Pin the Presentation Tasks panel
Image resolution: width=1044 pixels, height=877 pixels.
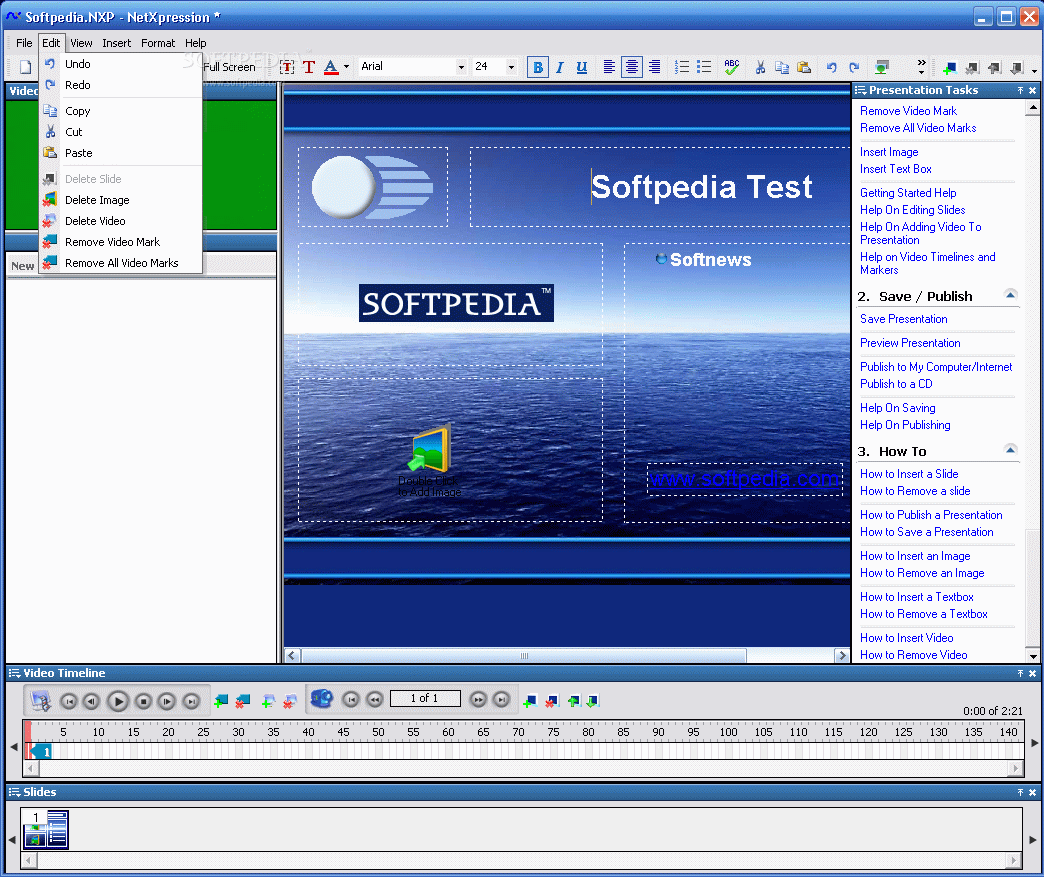pyautogui.click(x=1020, y=91)
